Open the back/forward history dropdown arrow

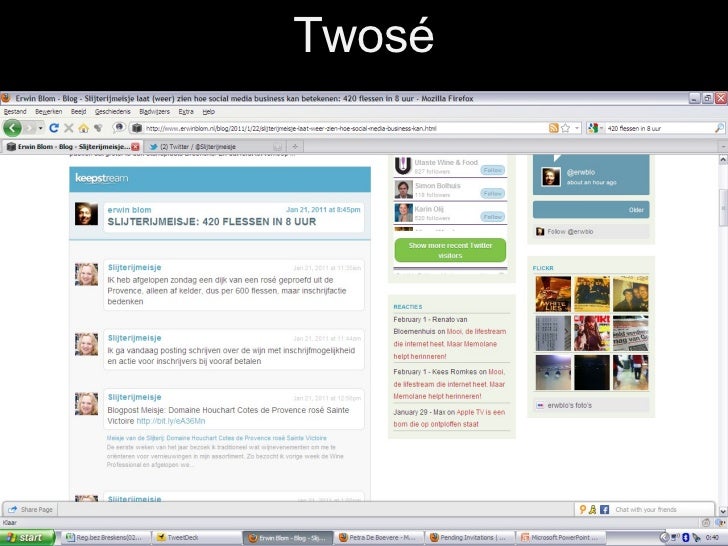coord(41,128)
